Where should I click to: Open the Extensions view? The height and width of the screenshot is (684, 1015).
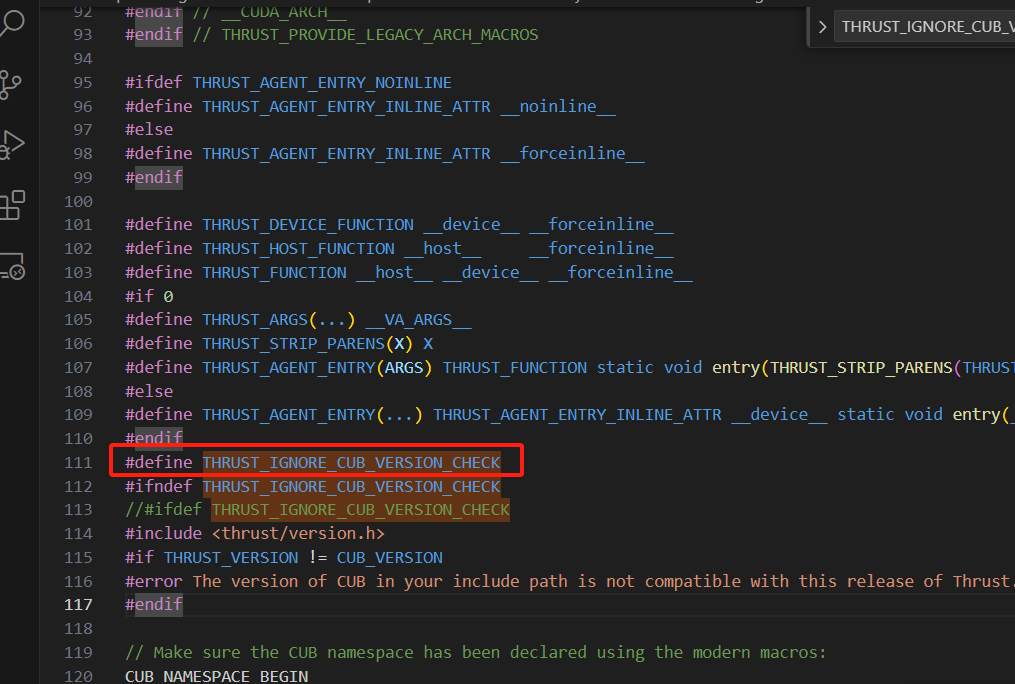click(x=13, y=205)
